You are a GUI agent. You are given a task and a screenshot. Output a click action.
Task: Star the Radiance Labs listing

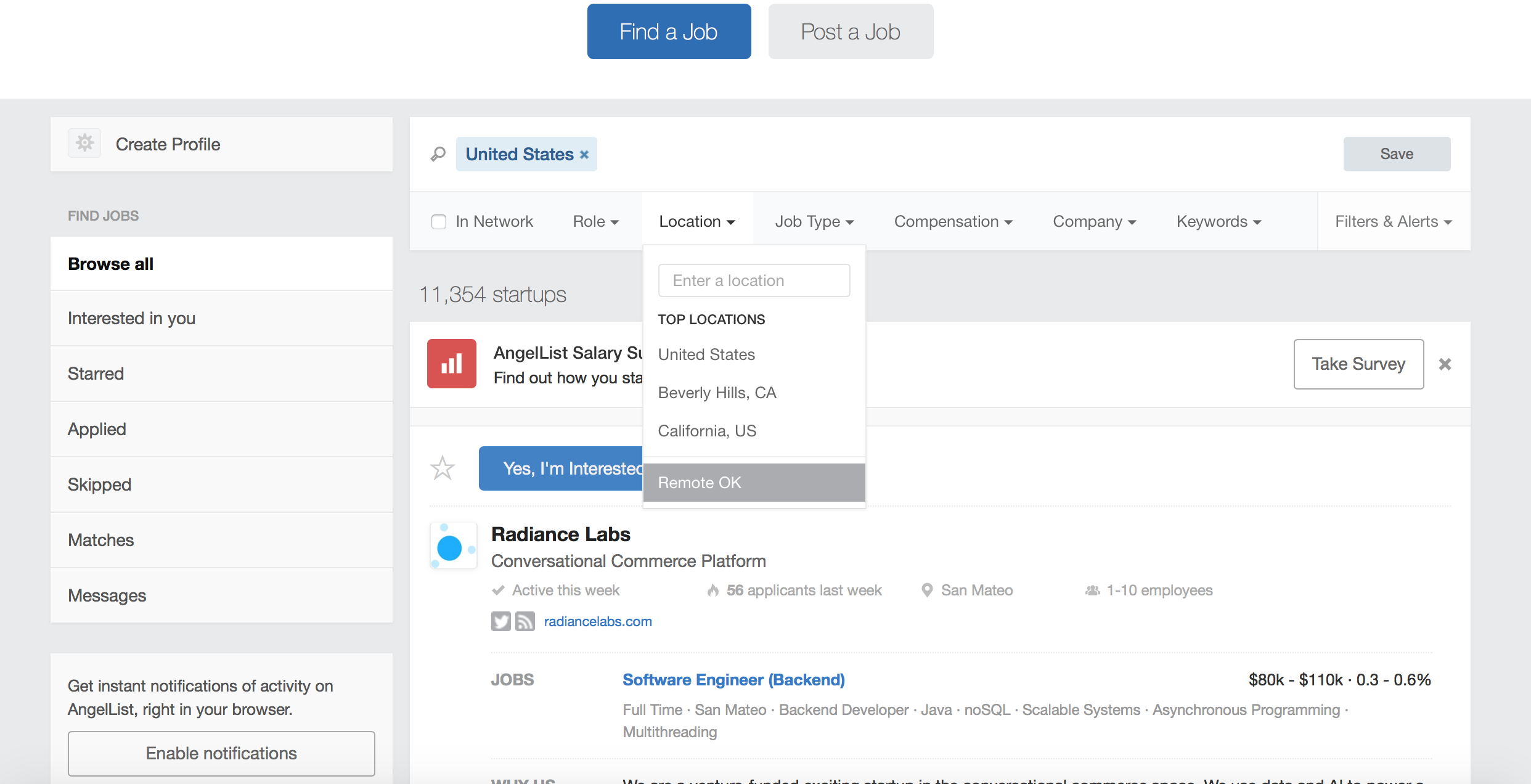pos(443,468)
